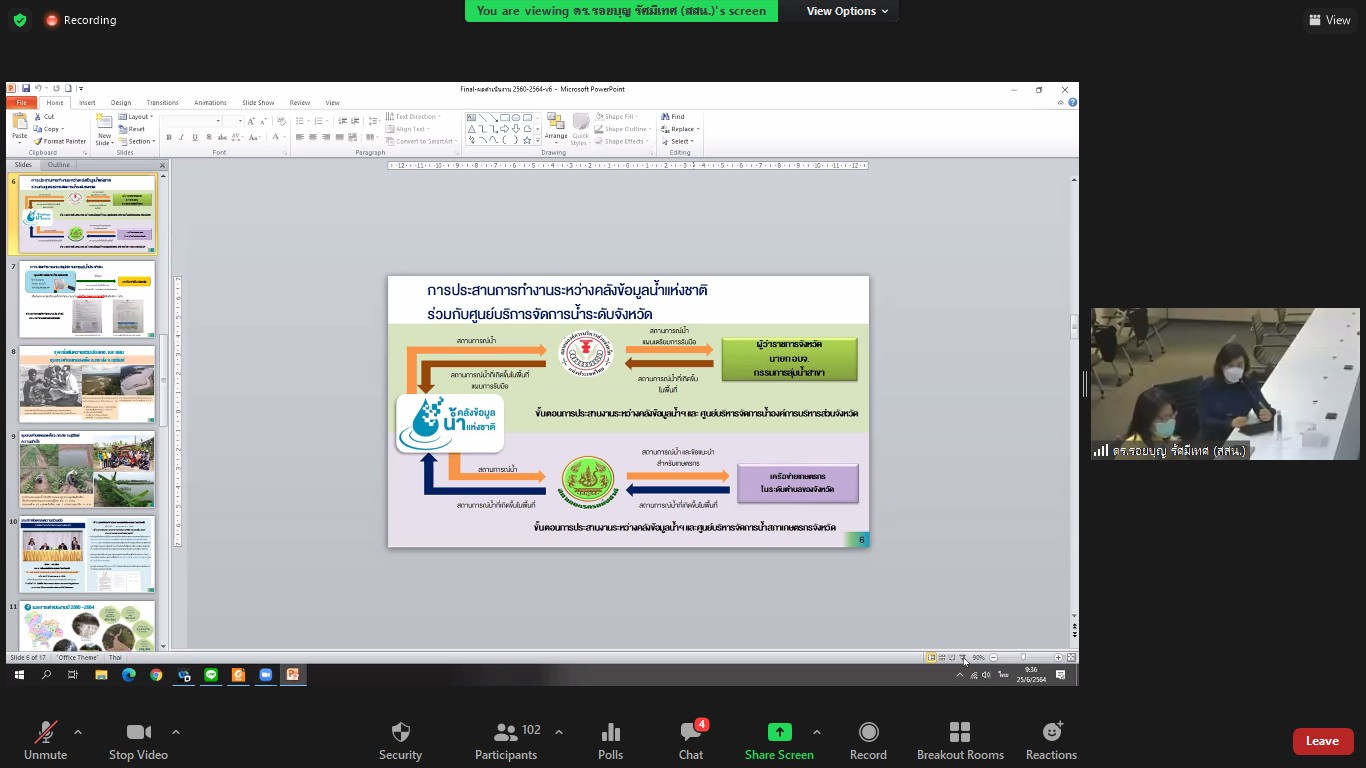This screenshot has height=768, width=1366.
Task: Click the View button at top right
Action: click(1330, 20)
